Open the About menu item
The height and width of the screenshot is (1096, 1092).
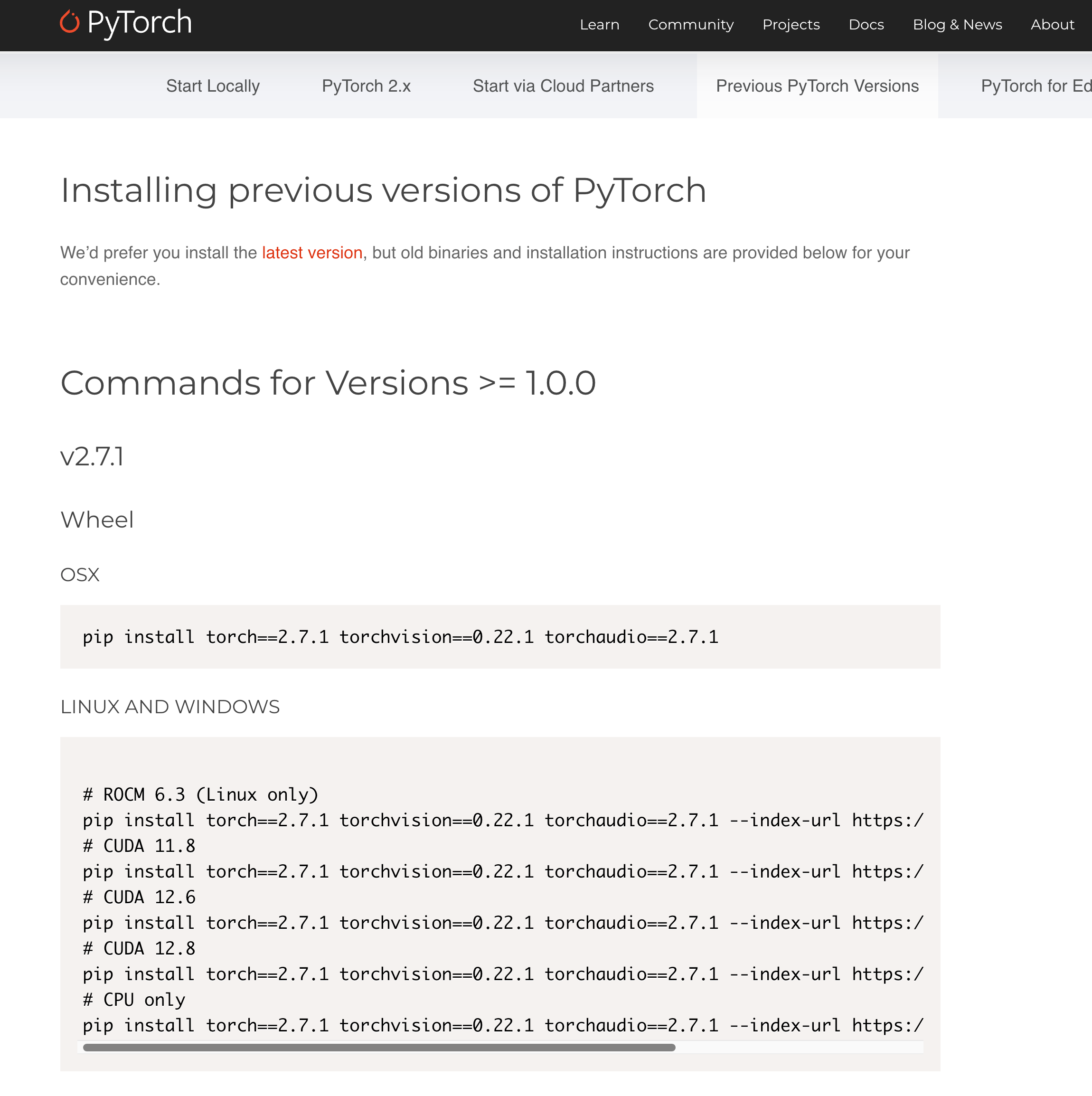click(x=1052, y=24)
